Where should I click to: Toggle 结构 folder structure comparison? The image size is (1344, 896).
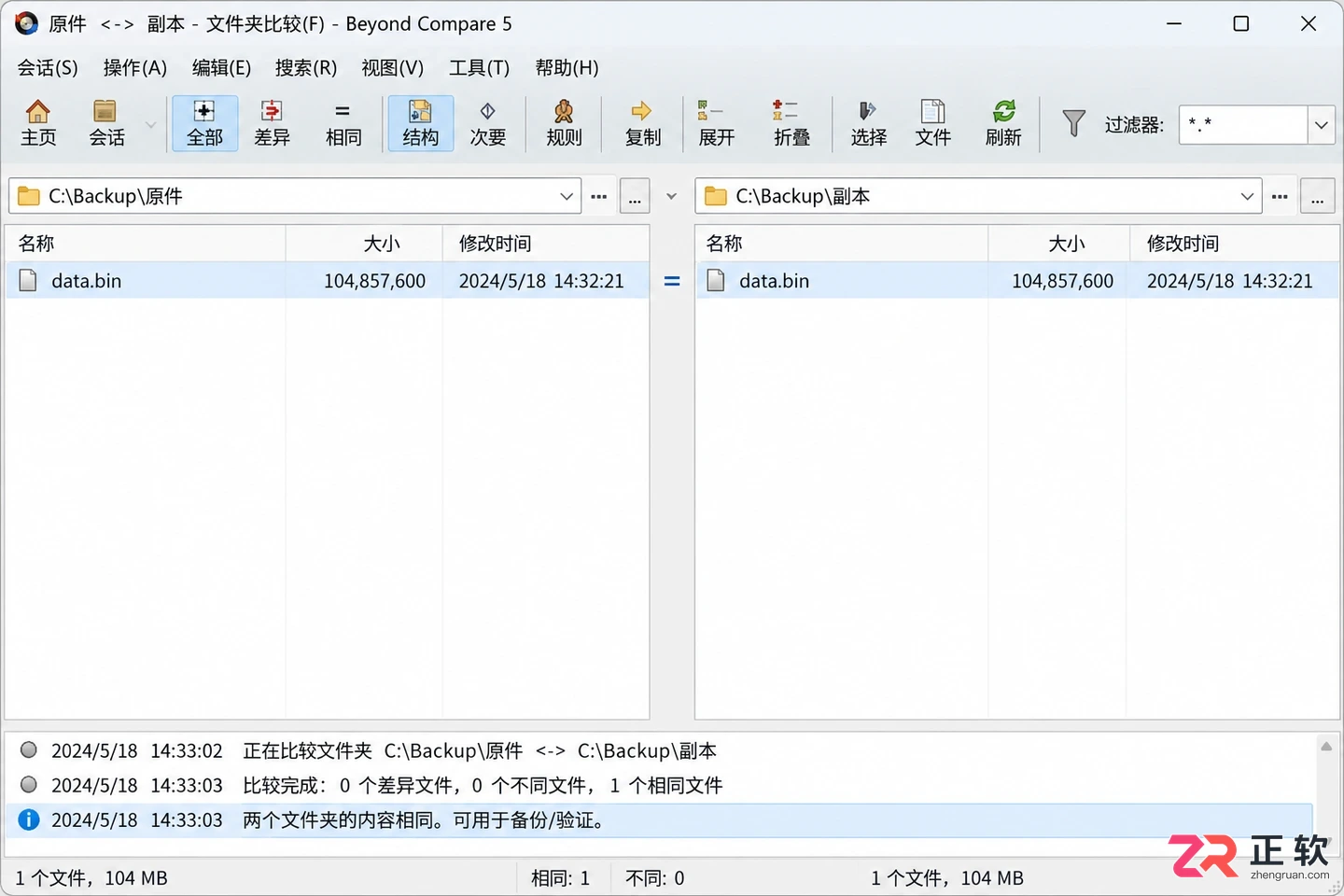(x=420, y=123)
